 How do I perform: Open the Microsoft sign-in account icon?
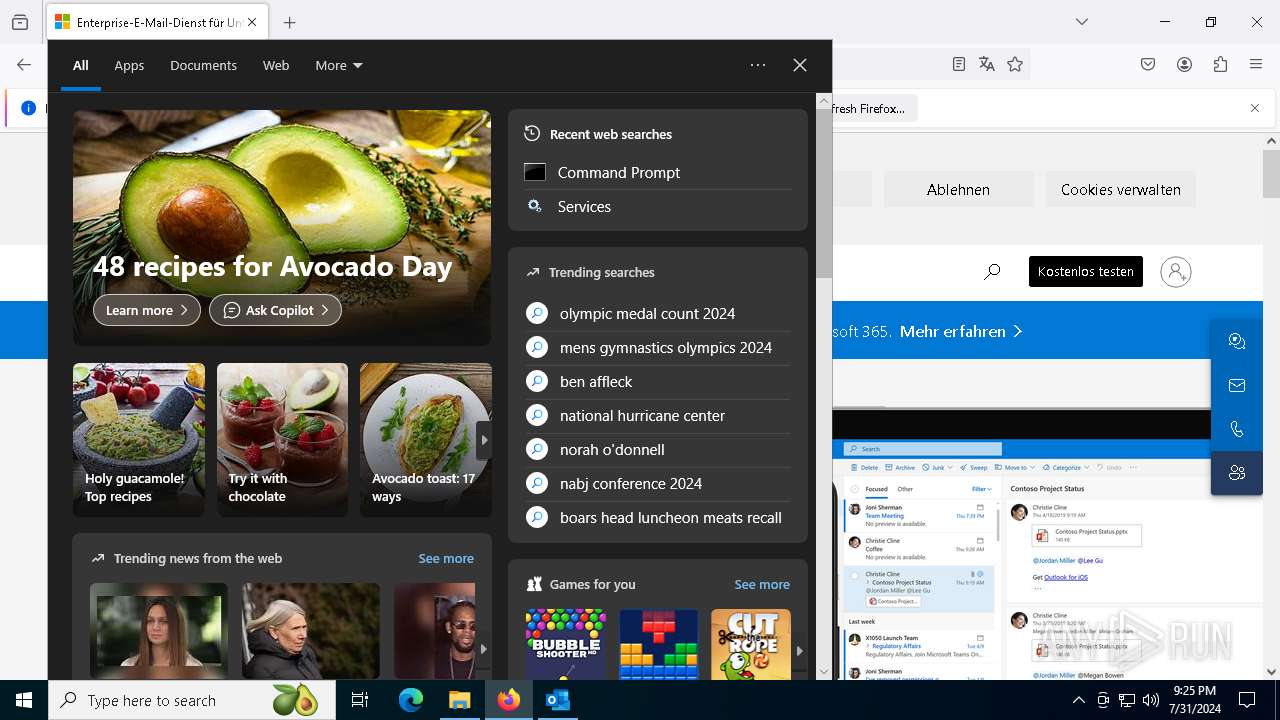pyautogui.click(x=1176, y=271)
